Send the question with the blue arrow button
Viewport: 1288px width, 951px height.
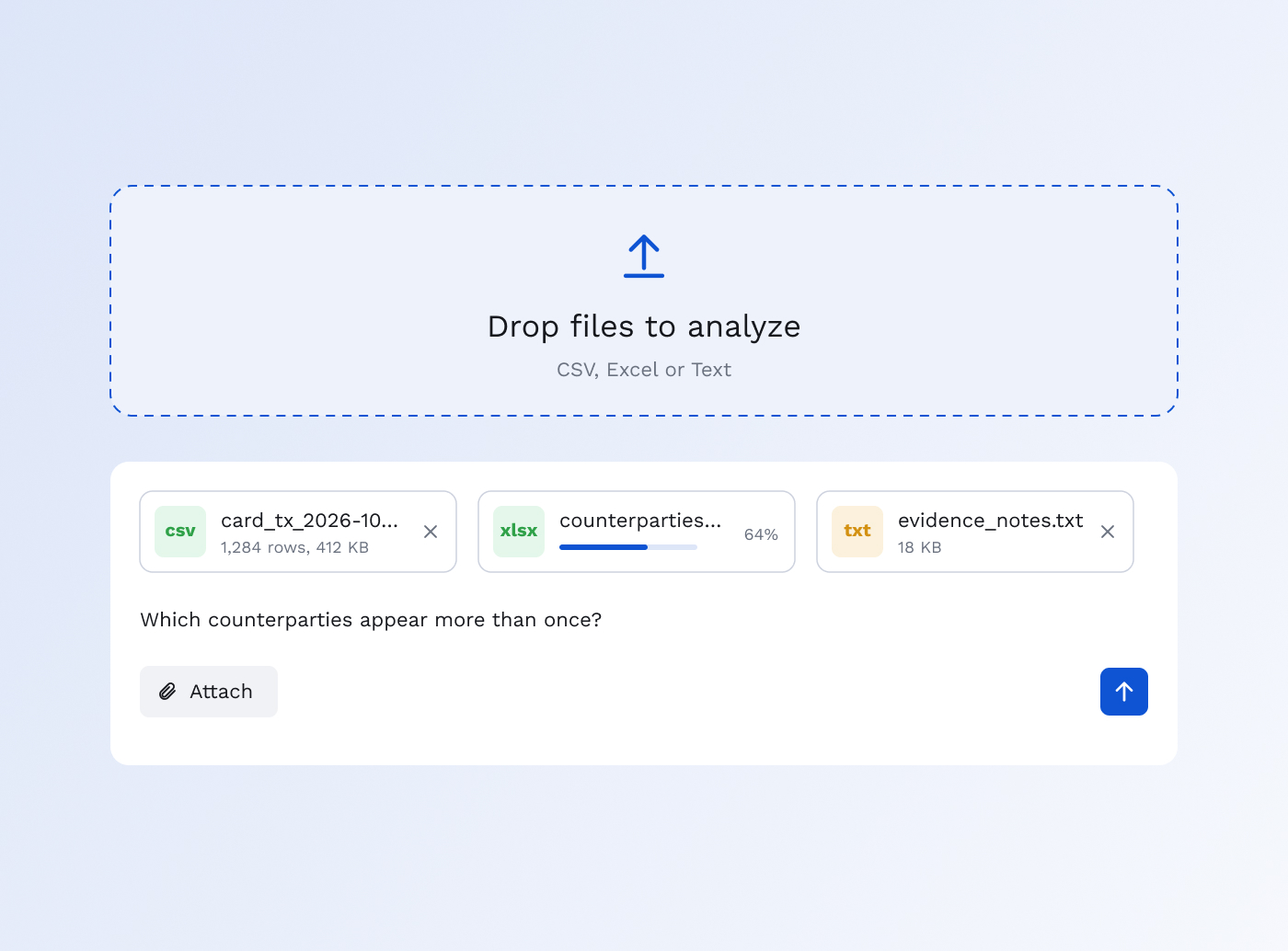tap(1124, 692)
